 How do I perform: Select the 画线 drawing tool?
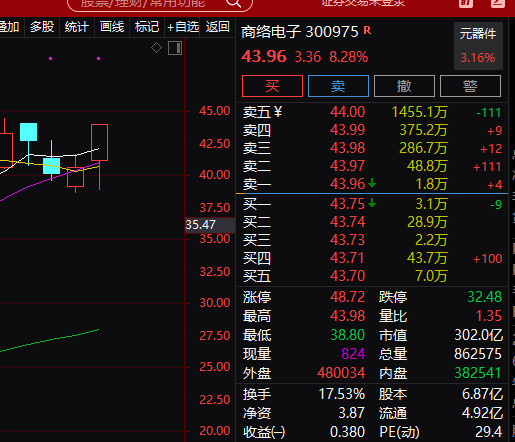(x=112, y=27)
